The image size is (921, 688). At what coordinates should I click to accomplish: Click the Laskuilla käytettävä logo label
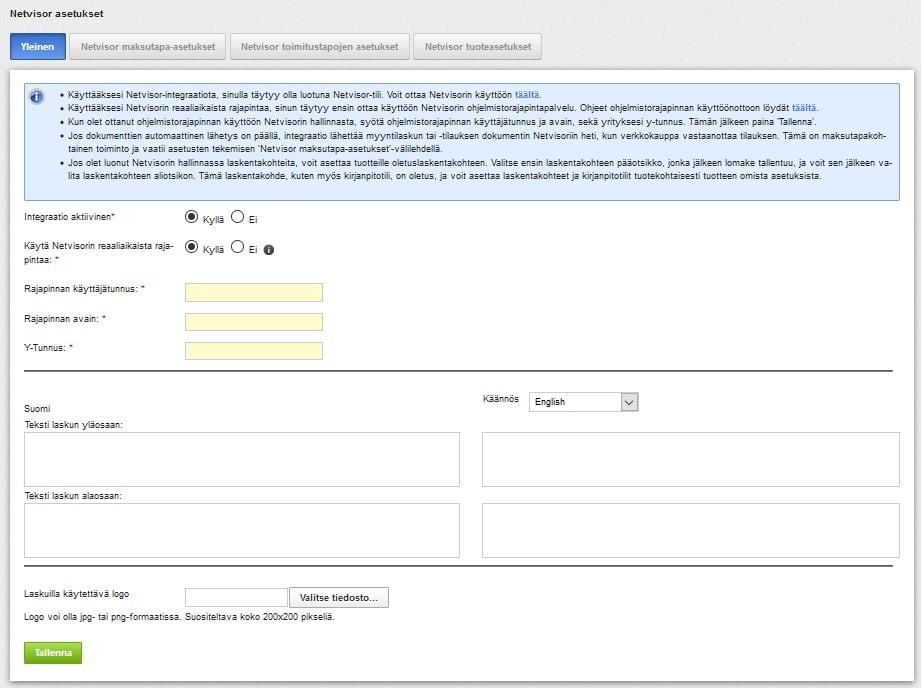(x=76, y=594)
